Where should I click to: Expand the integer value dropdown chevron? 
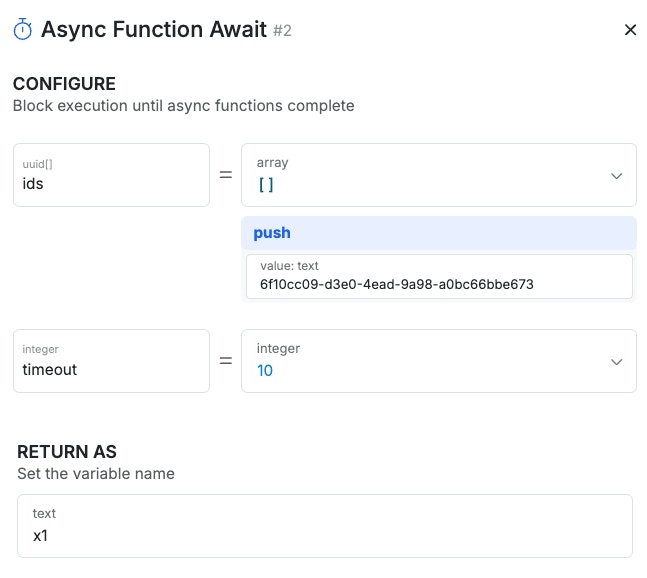coord(616,361)
